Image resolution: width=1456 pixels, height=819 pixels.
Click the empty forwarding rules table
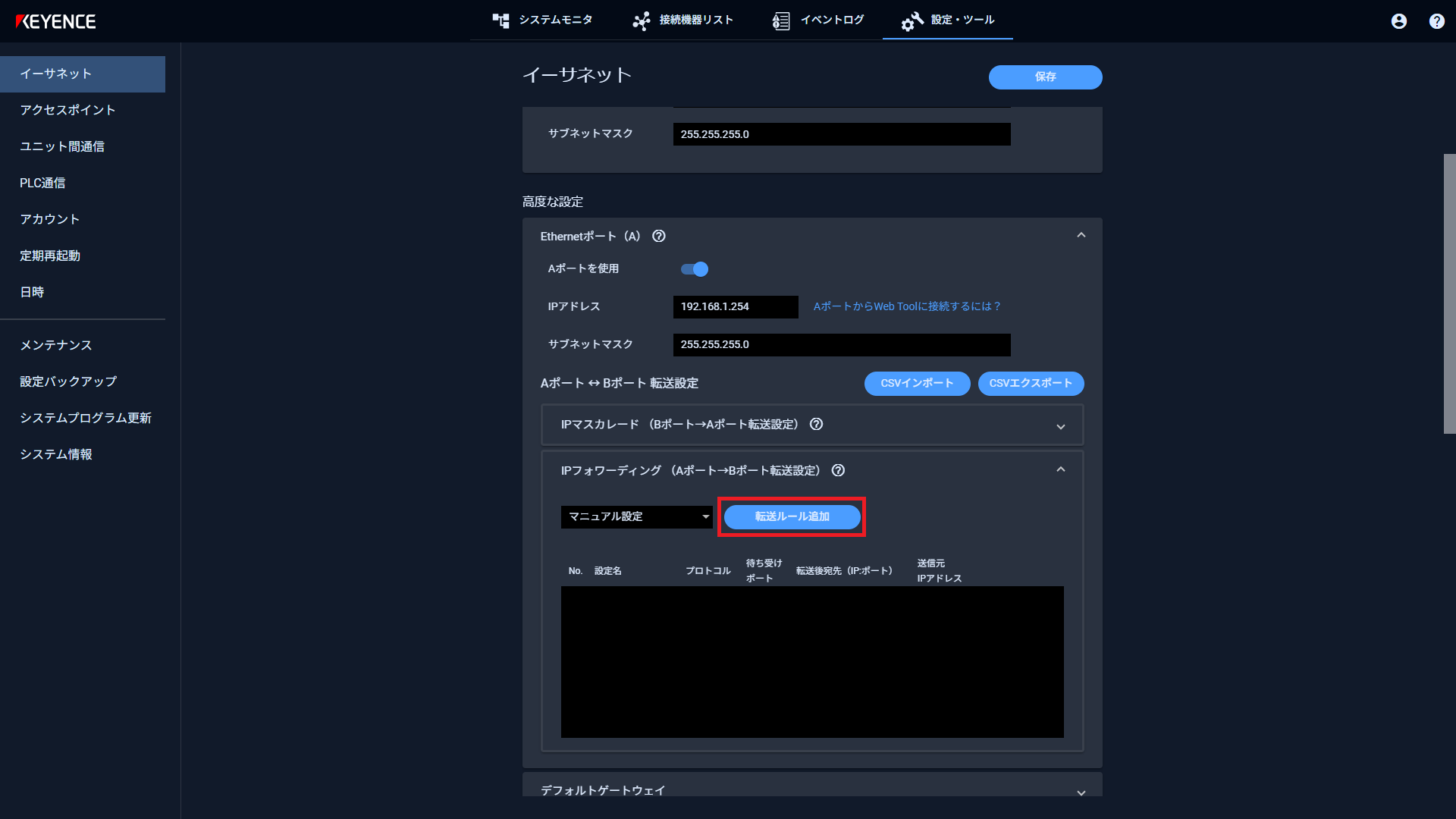(812, 662)
